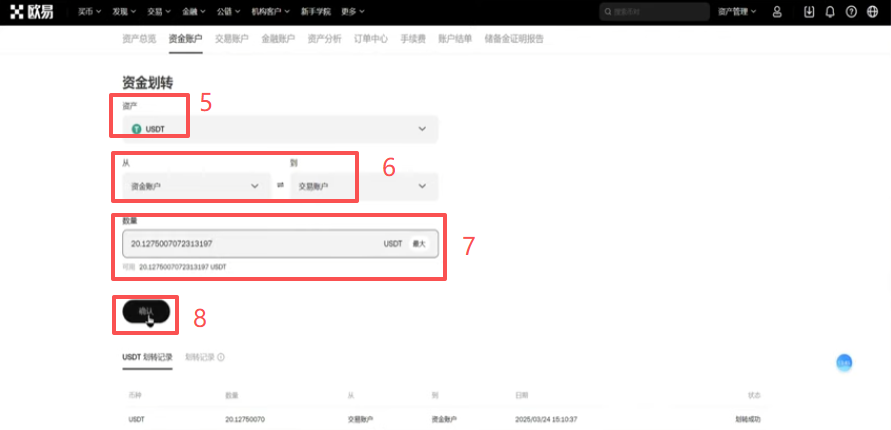The height and width of the screenshot is (430, 891).
Task: Open the 资产管理 dropdown
Action: click(x=737, y=11)
